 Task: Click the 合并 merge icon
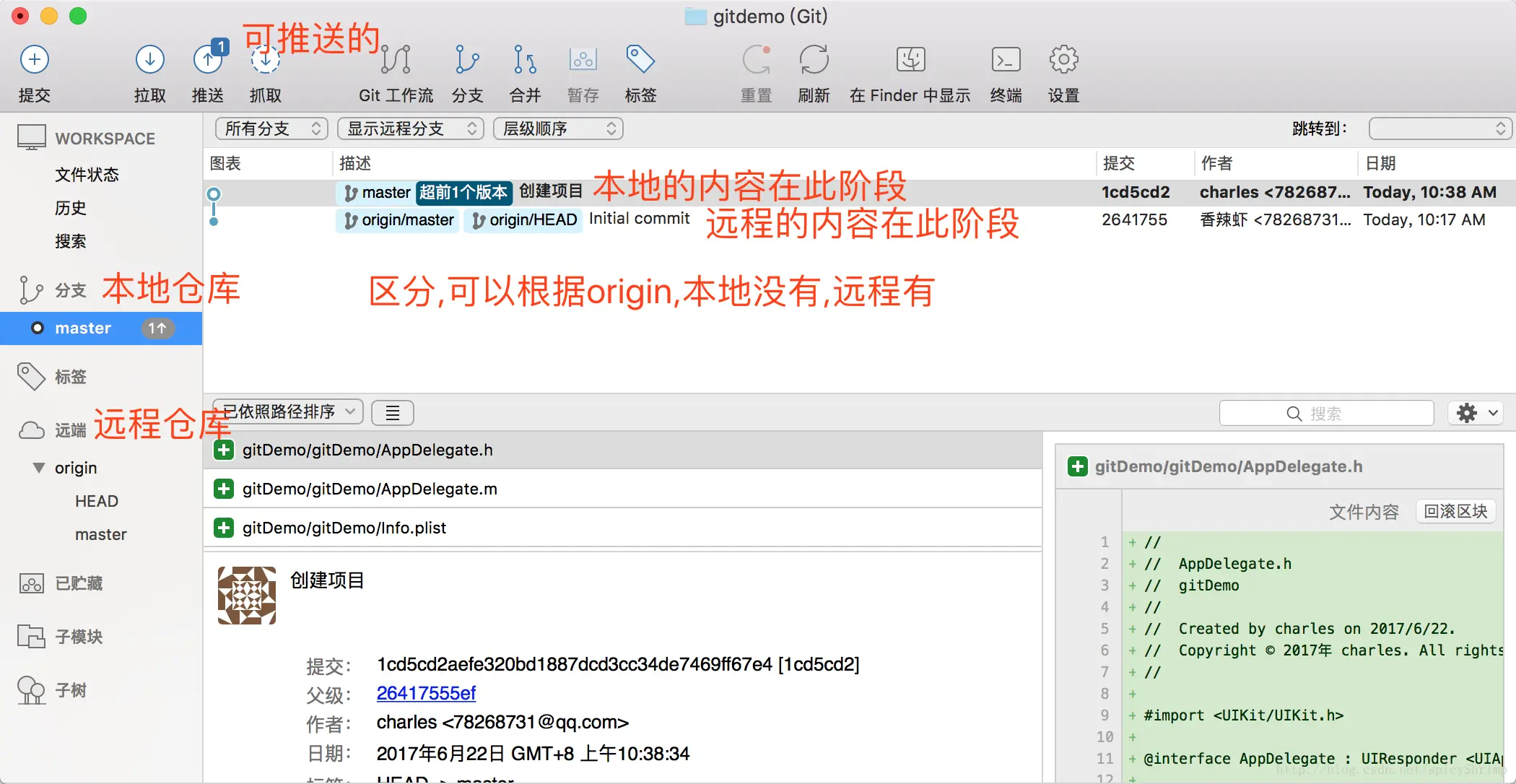click(525, 60)
